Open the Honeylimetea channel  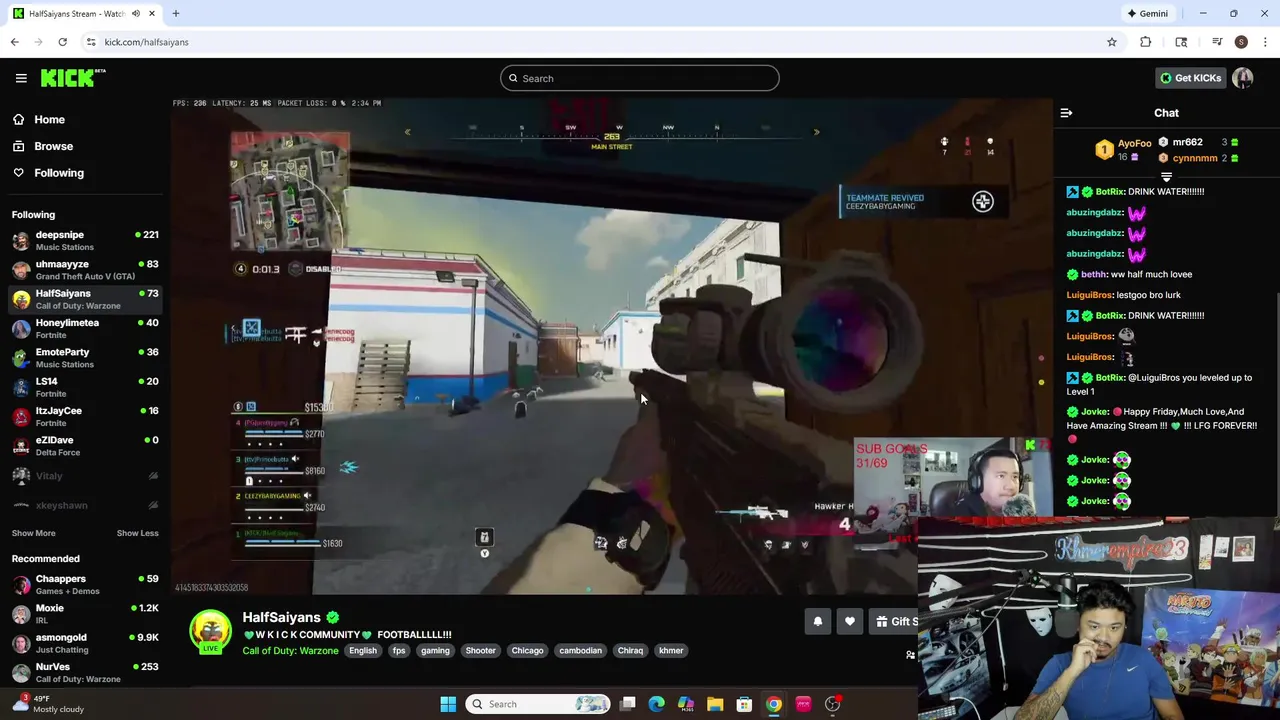click(85, 328)
